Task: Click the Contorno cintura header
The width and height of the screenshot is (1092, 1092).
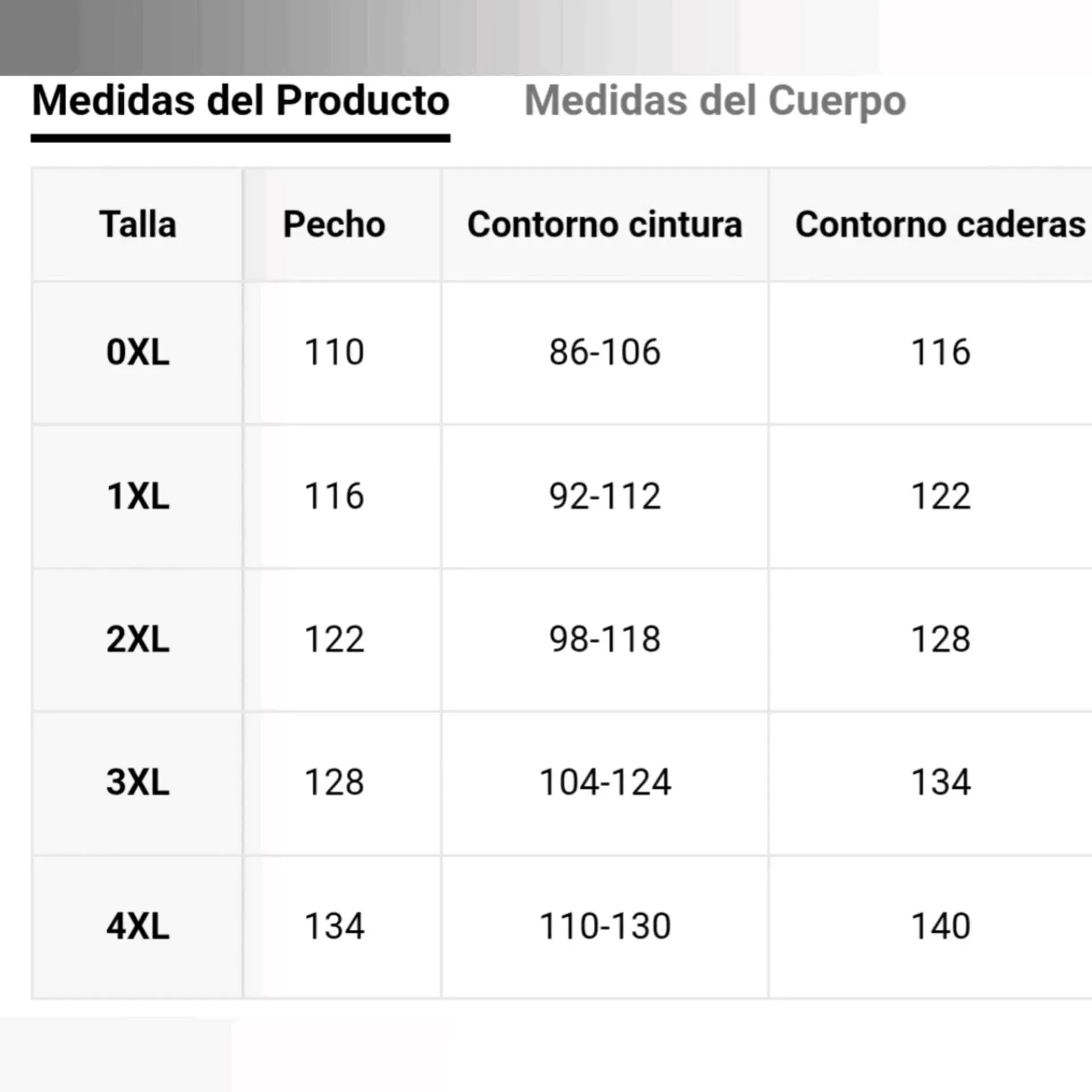Action: (604, 224)
